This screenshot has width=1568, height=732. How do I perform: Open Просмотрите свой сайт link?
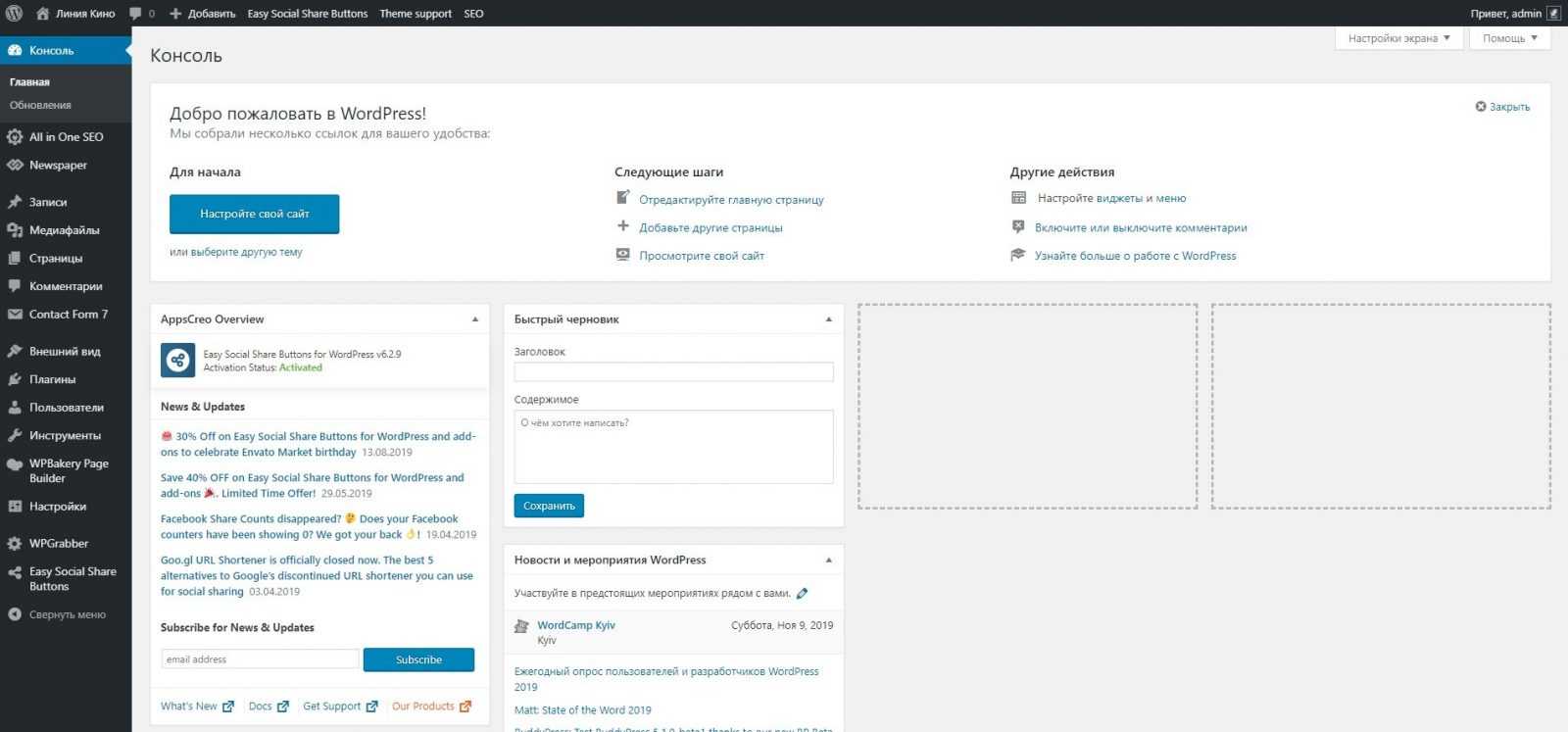tap(702, 256)
